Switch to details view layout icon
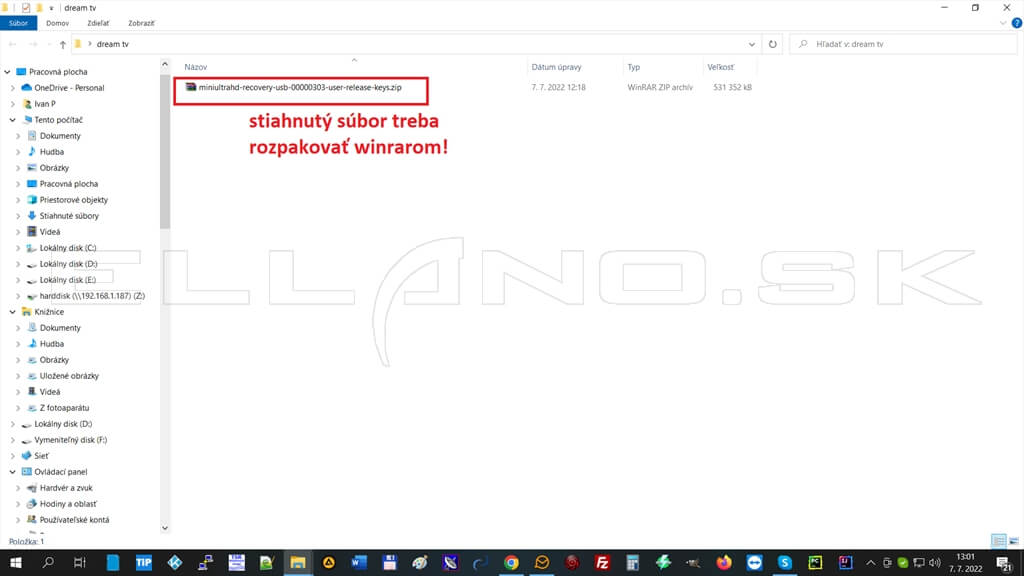The height and width of the screenshot is (576, 1024). [x=998, y=541]
